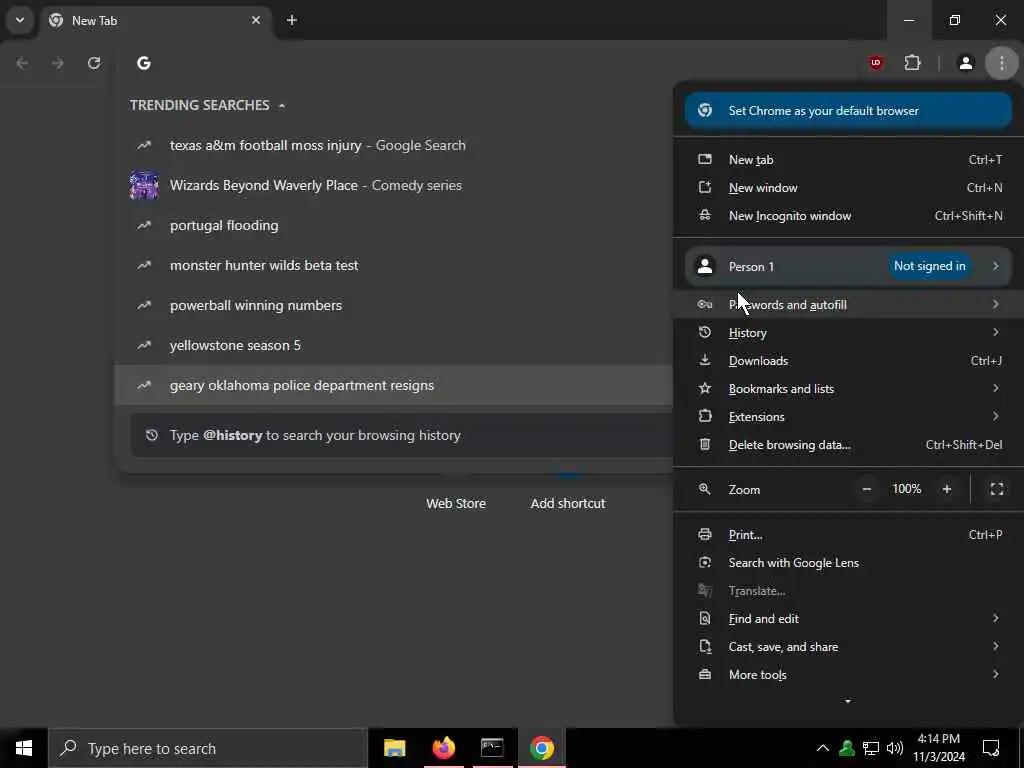Open the Web Store shortcut
Screen dimensions: 1024x768
coord(456,503)
